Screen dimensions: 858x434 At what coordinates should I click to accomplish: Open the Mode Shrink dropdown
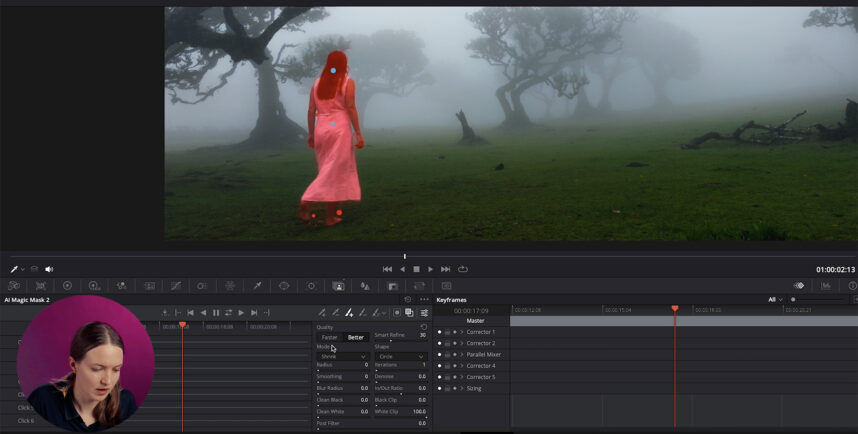(x=343, y=356)
